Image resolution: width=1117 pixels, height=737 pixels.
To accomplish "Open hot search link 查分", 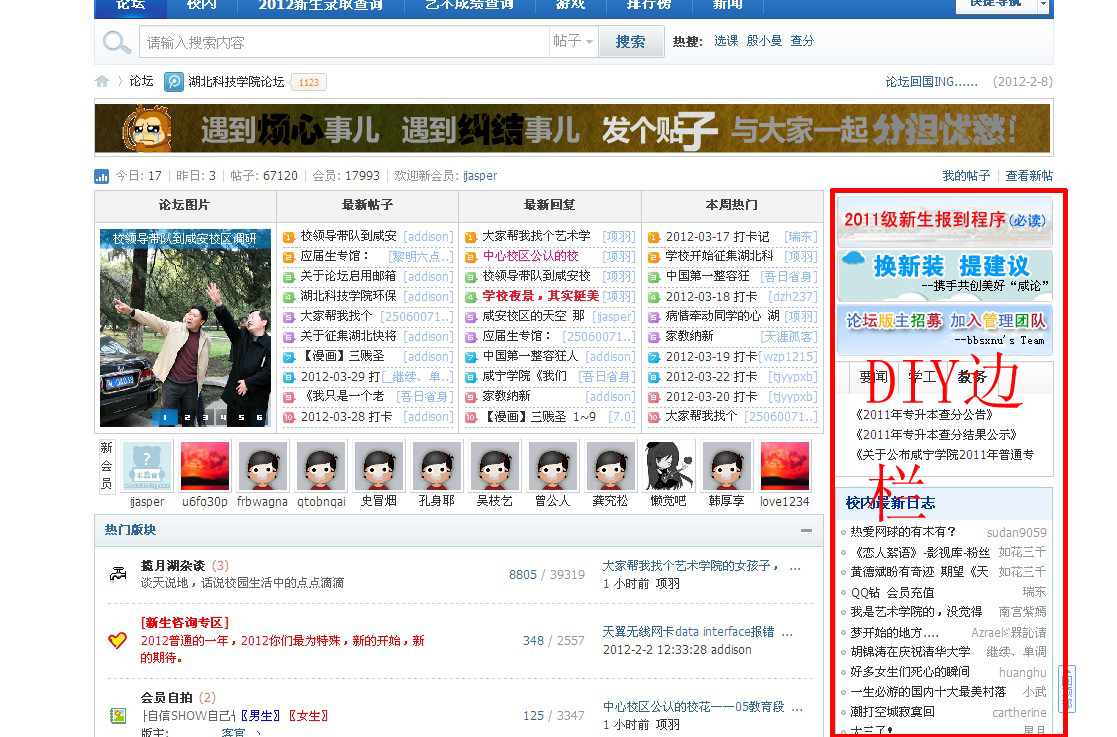I will 802,41.
